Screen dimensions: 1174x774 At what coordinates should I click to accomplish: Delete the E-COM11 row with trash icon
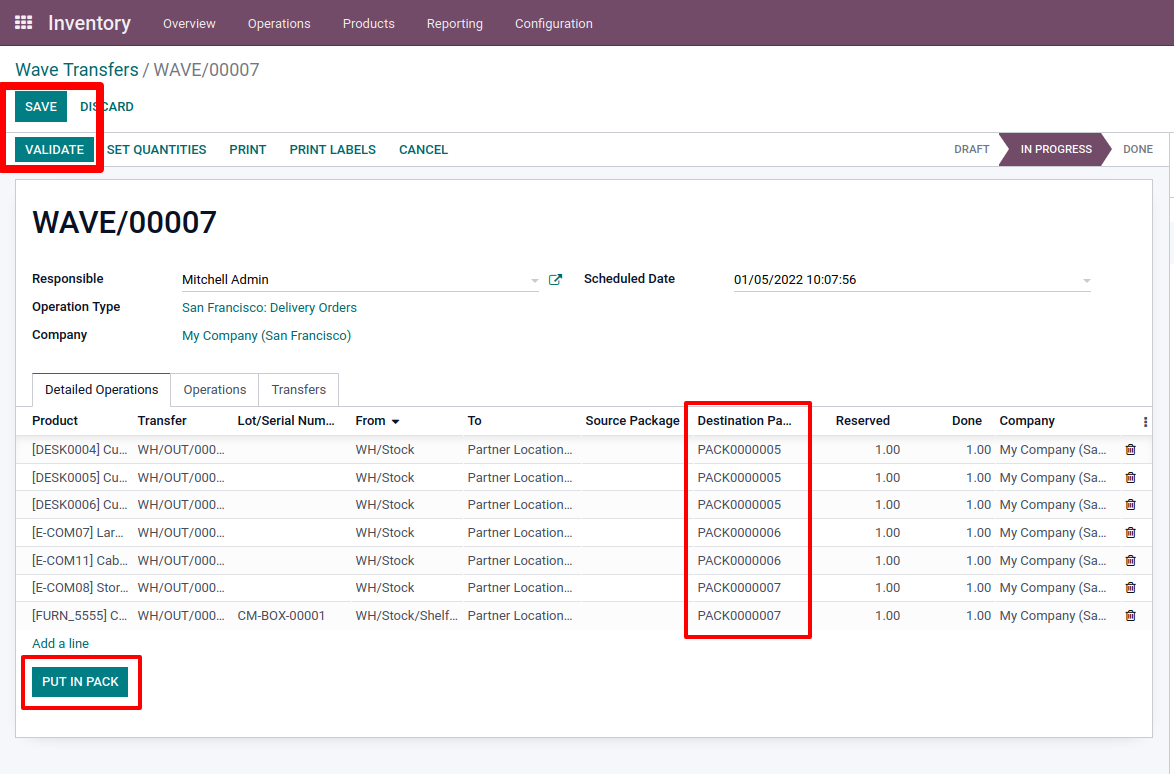click(x=1131, y=560)
